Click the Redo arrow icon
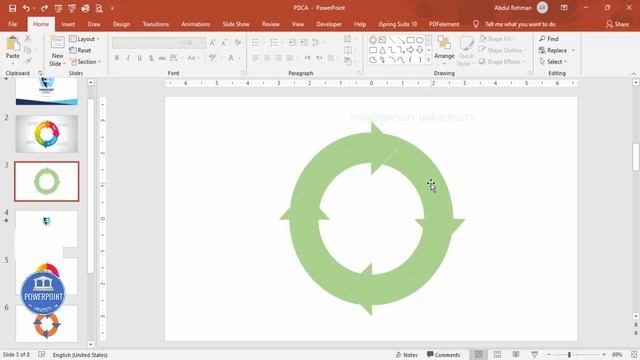640x360 pixels. (x=44, y=8)
